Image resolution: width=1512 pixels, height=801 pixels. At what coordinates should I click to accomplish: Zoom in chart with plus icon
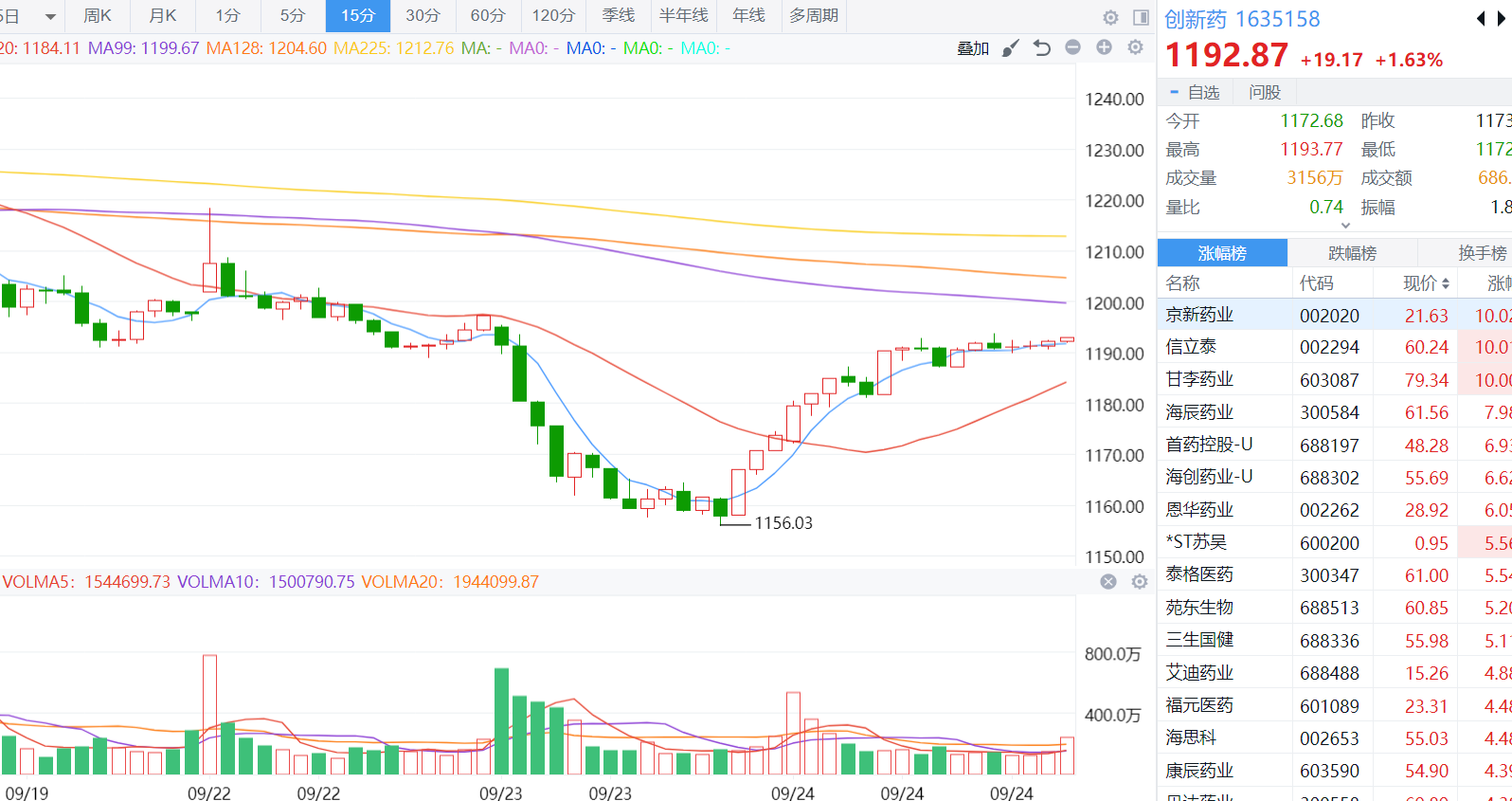(x=1104, y=47)
